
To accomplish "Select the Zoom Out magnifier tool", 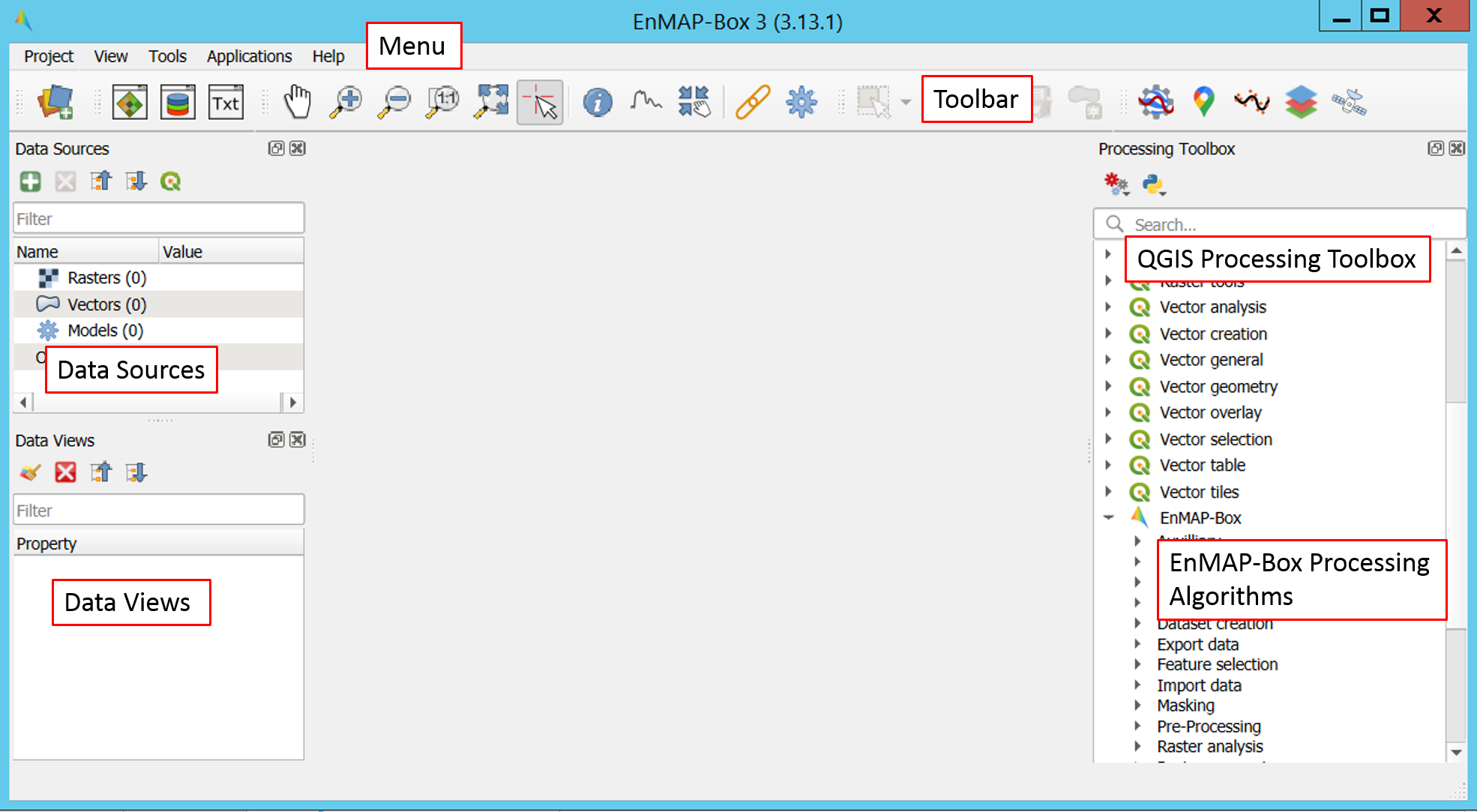I will pyautogui.click(x=394, y=102).
